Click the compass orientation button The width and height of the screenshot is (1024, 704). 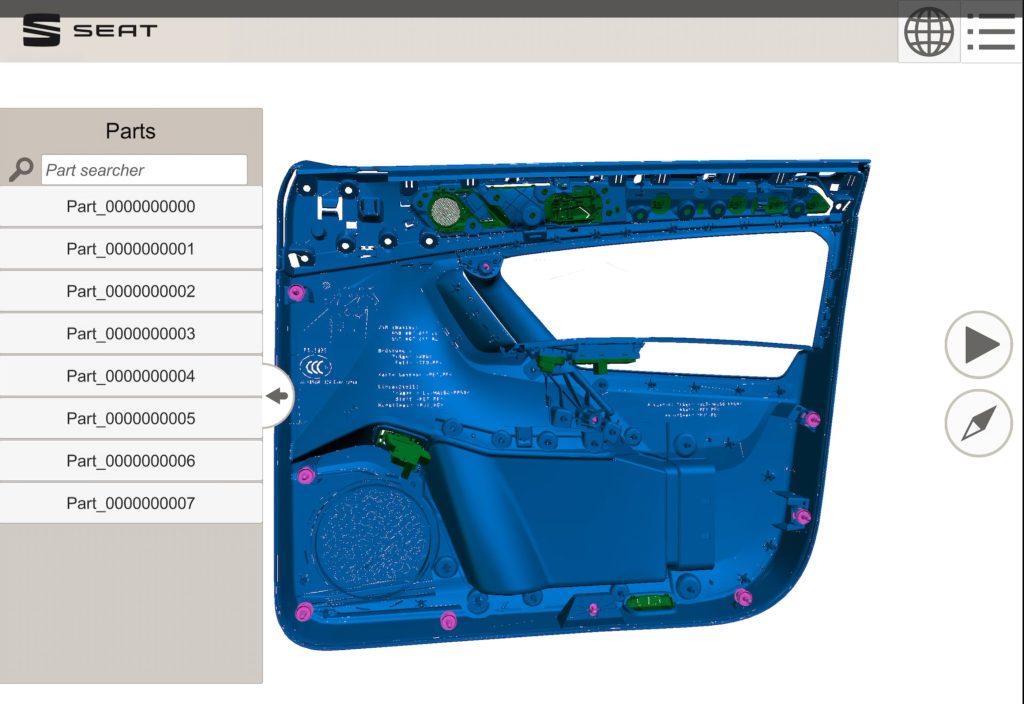click(979, 423)
